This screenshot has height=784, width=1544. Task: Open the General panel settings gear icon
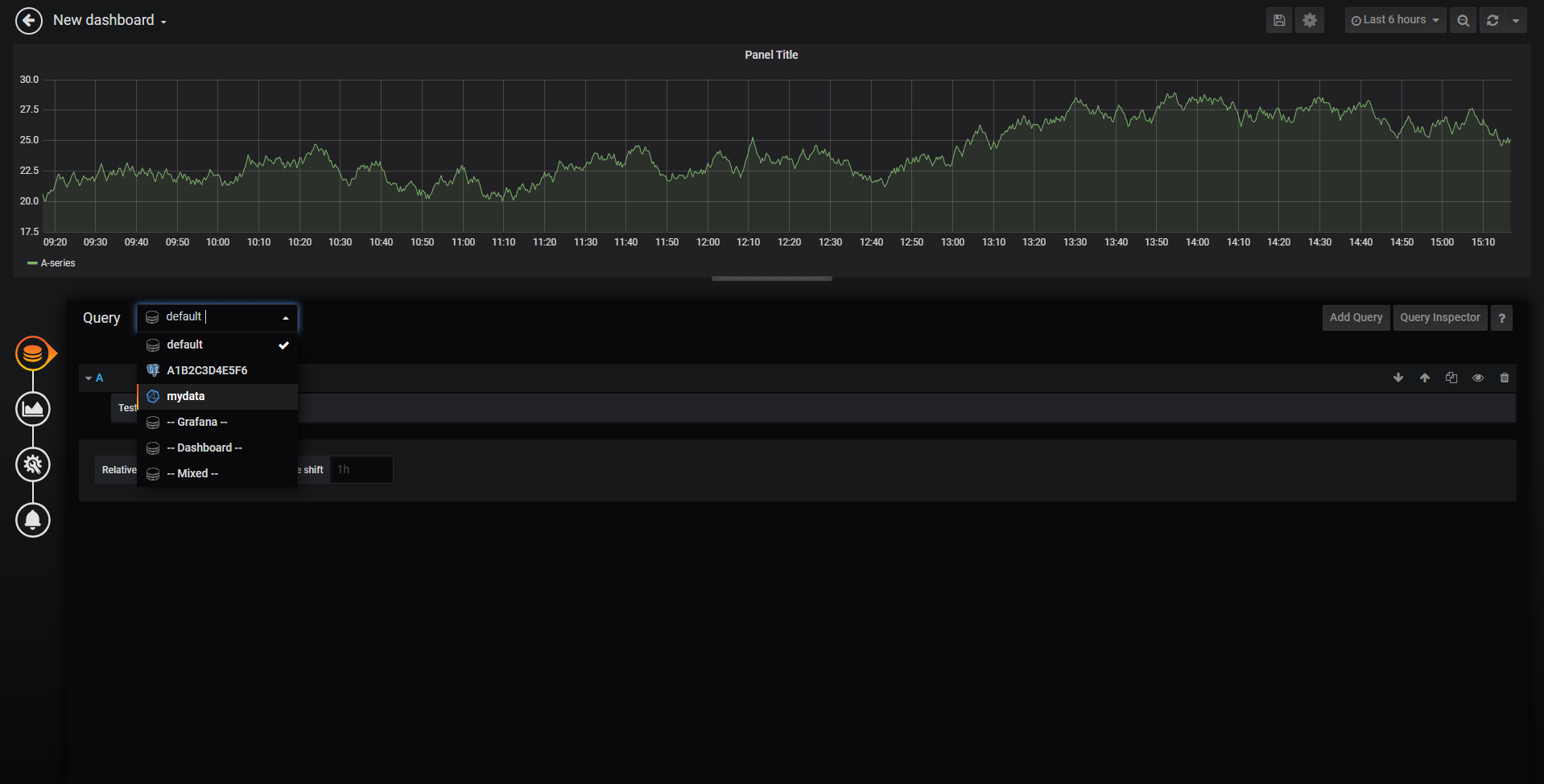tap(33, 464)
